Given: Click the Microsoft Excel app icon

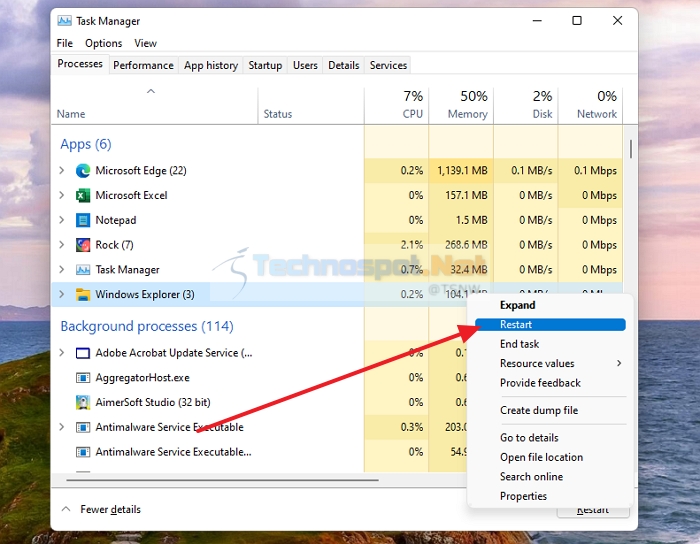Looking at the screenshot, I should pos(83,195).
